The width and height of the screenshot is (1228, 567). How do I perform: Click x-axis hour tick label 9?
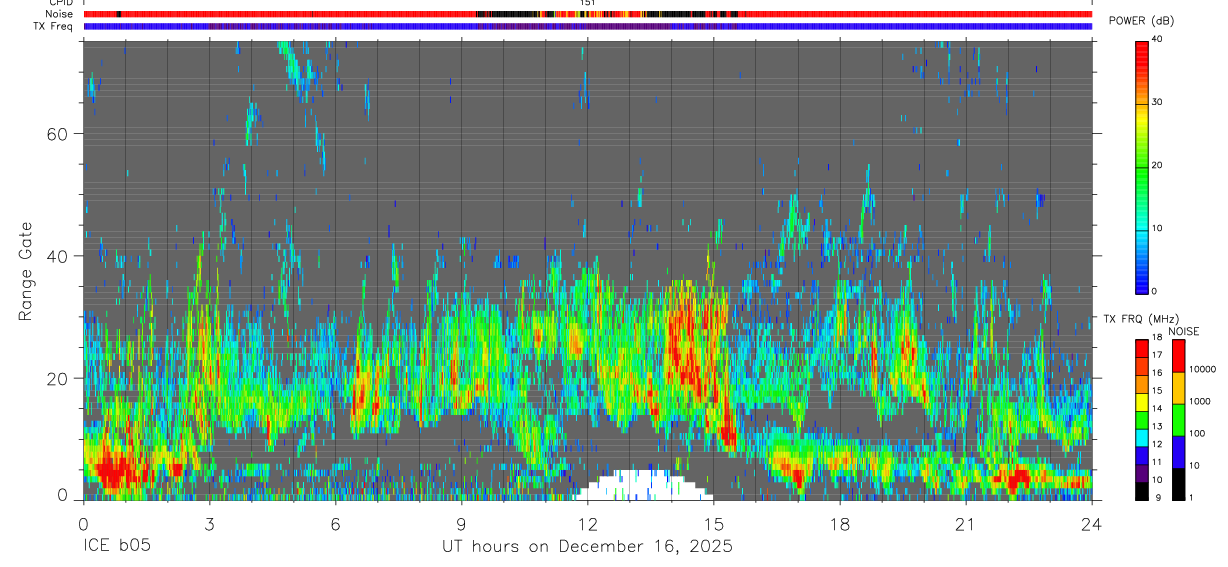pyautogui.click(x=461, y=524)
